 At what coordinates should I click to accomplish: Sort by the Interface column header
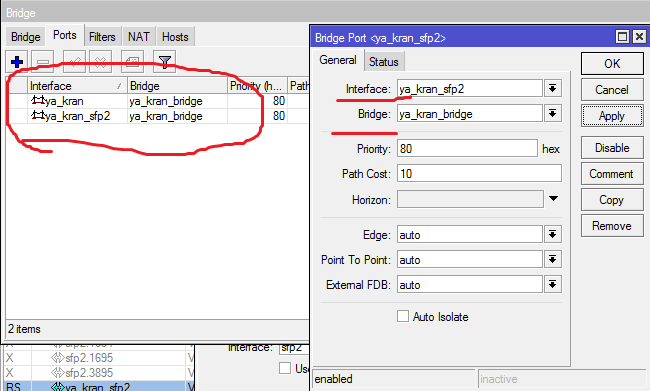click(x=77, y=85)
